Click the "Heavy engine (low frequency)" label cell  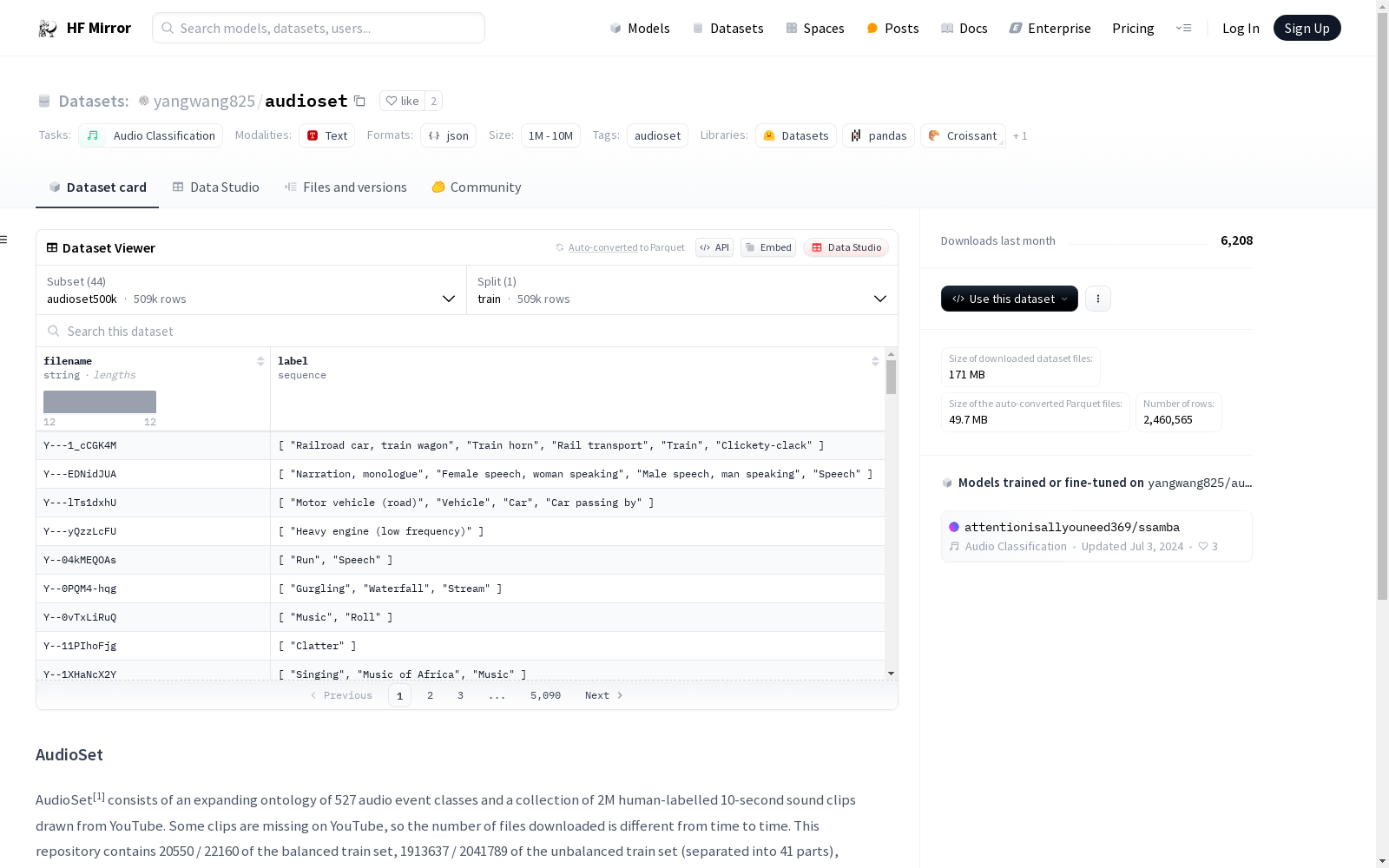pyautogui.click(x=577, y=531)
